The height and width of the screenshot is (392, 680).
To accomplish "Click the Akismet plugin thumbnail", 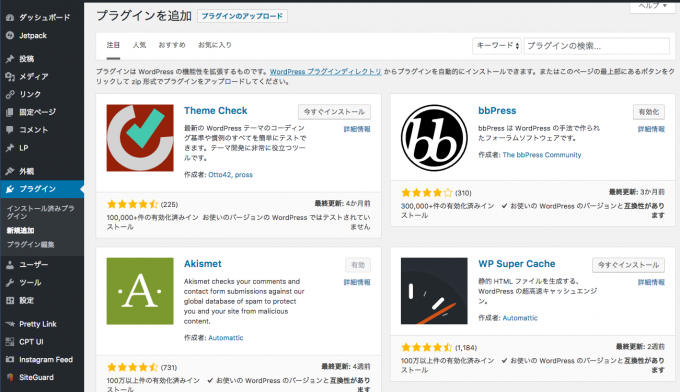I will 140,291.
